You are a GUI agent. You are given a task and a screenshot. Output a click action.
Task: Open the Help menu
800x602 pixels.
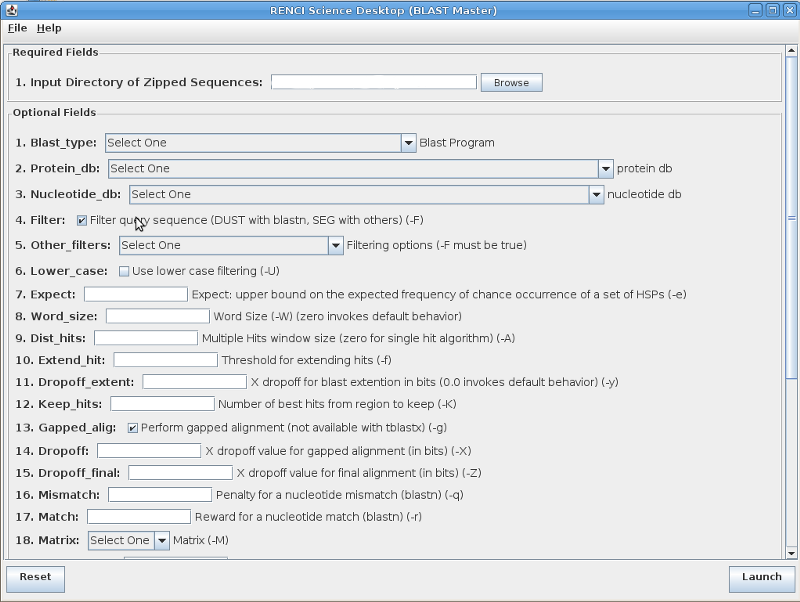click(49, 28)
